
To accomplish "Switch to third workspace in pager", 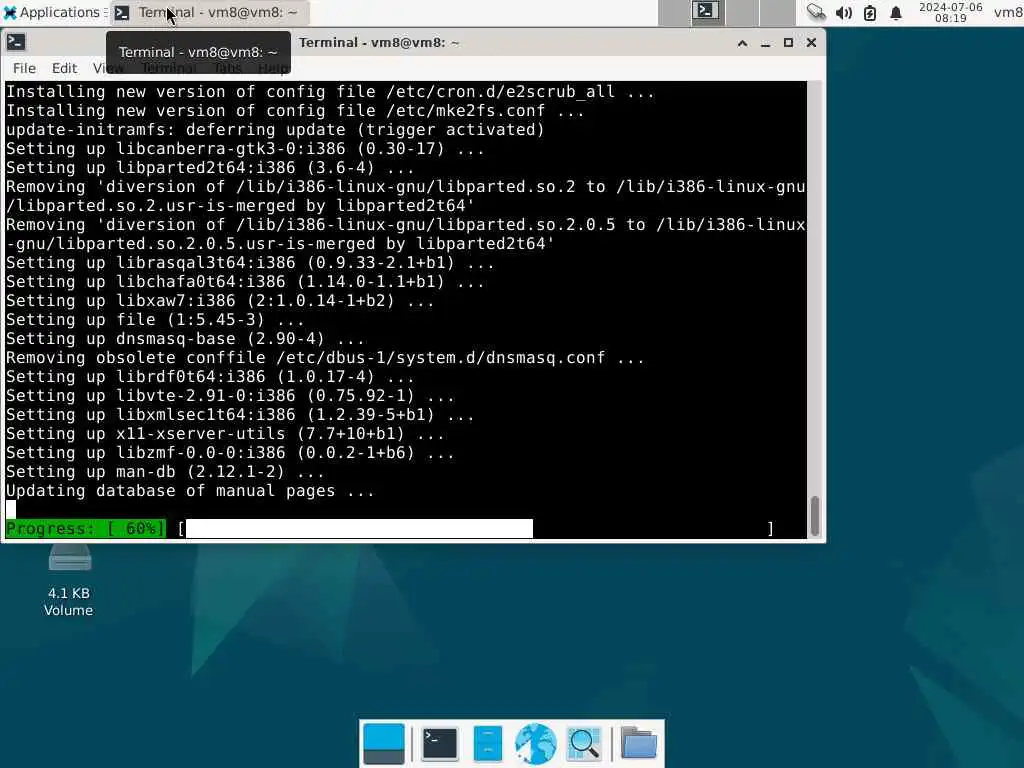I will click(x=777, y=12).
